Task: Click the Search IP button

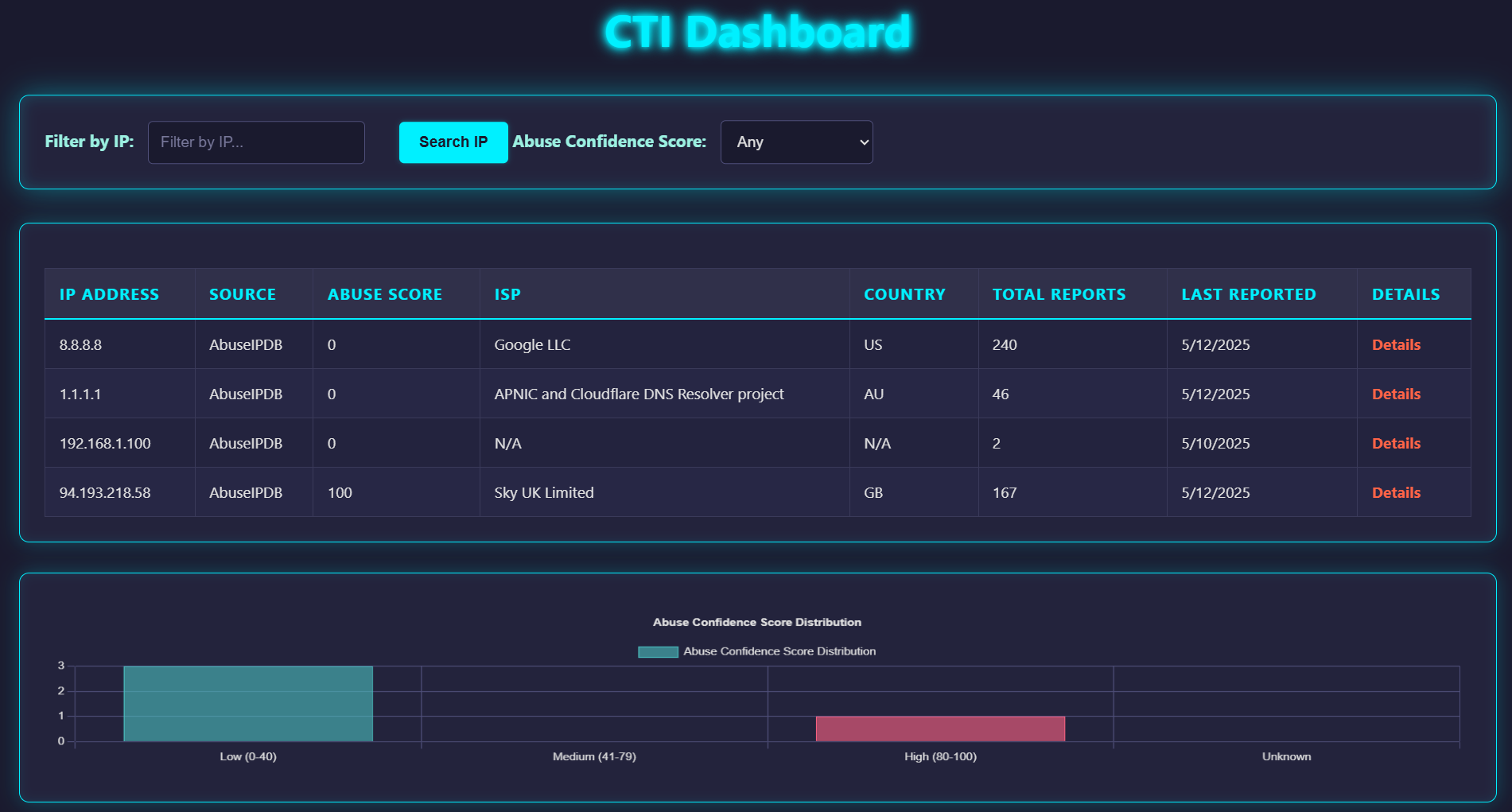Action: click(x=453, y=142)
